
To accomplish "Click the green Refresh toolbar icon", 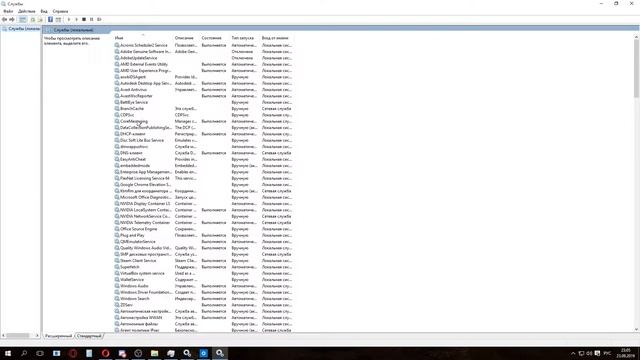I will click(33, 20).
